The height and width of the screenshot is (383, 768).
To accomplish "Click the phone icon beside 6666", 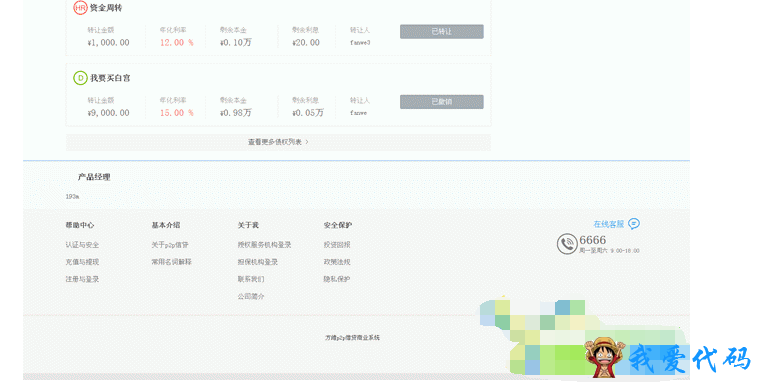I will tap(567, 243).
